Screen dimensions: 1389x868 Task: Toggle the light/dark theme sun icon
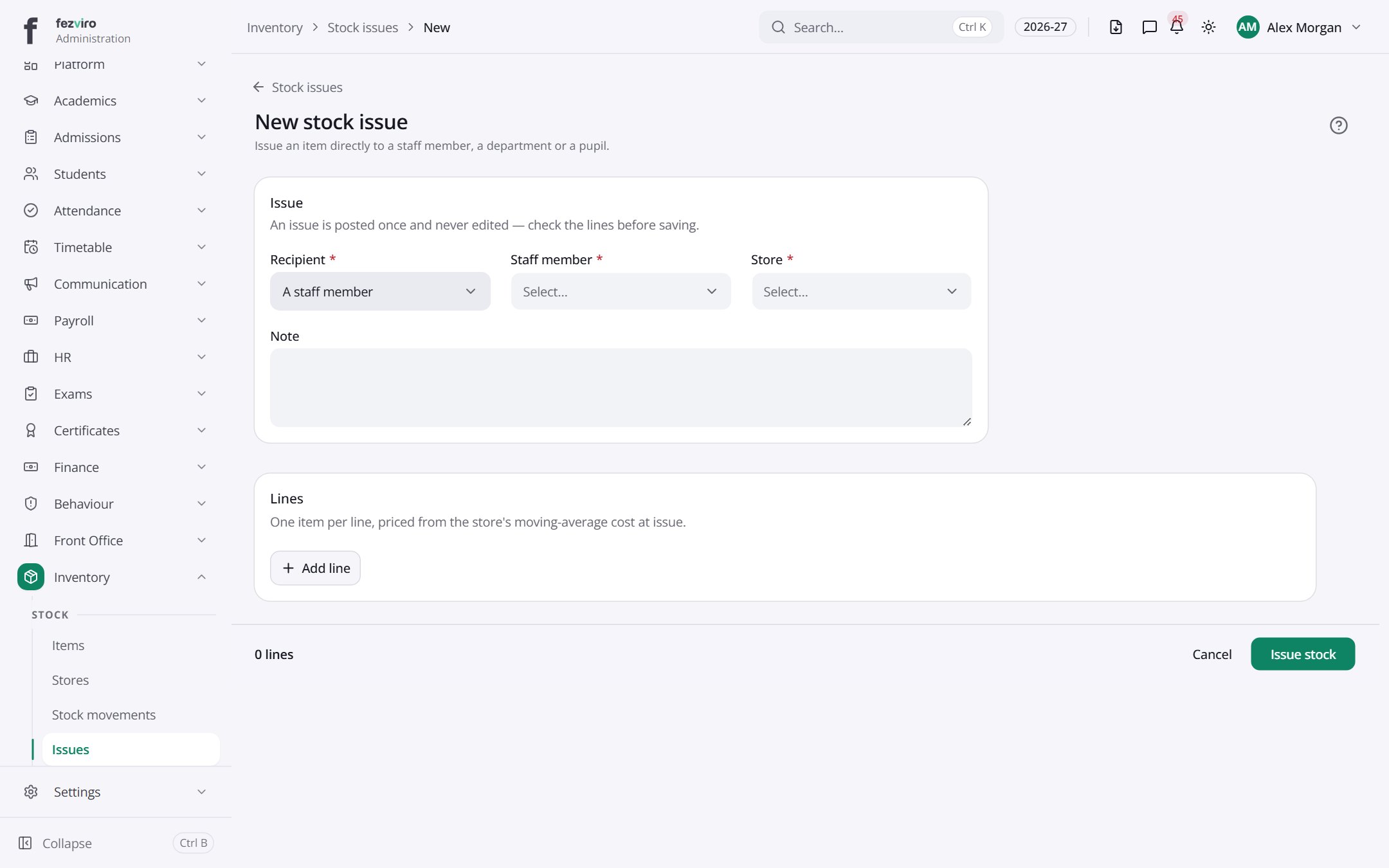[x=1208, y=27]
